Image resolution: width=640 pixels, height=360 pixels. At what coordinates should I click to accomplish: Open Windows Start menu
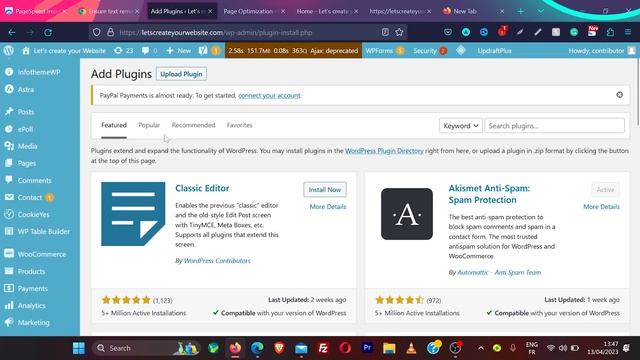tap(79, 348)
